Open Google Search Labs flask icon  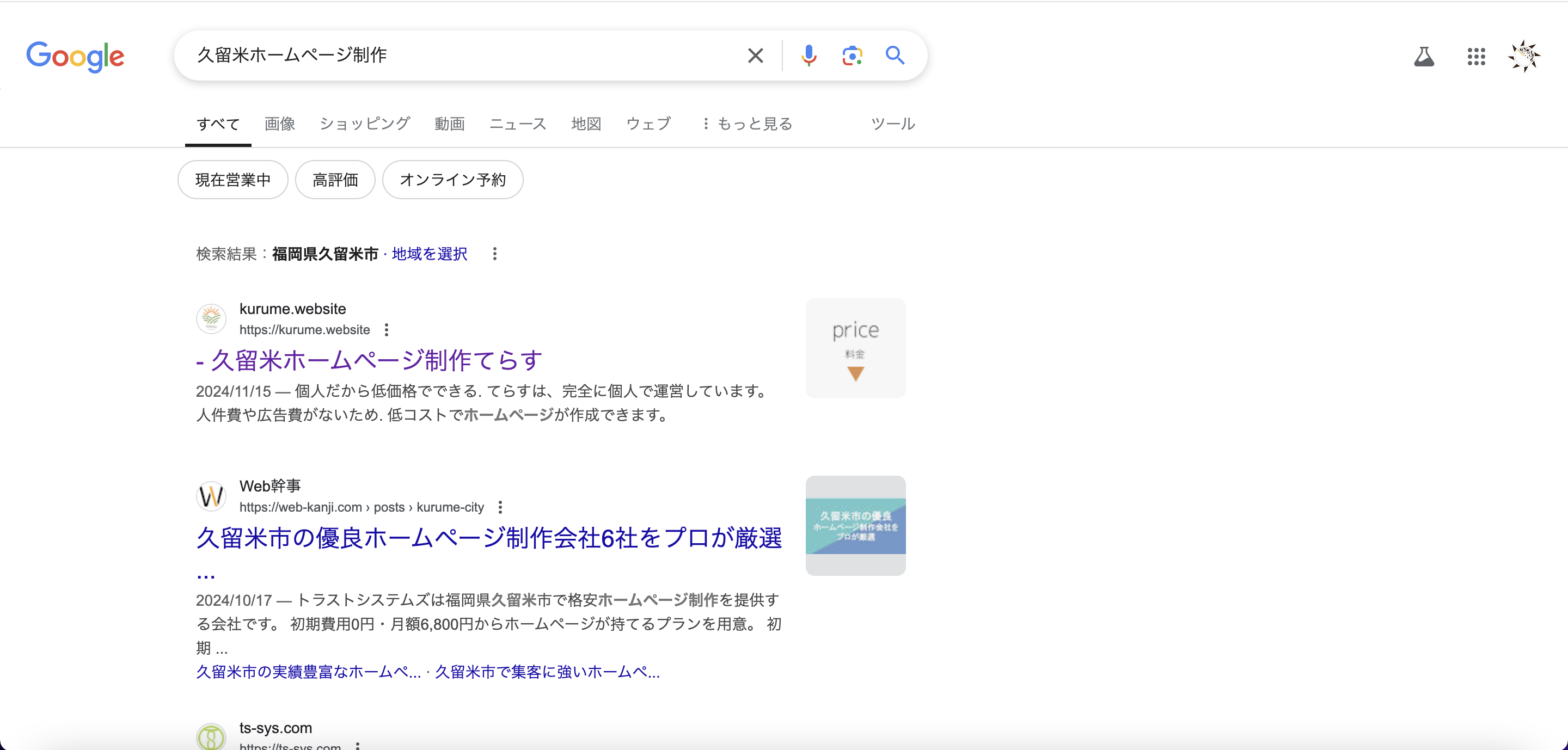(x=1424, y=57)
